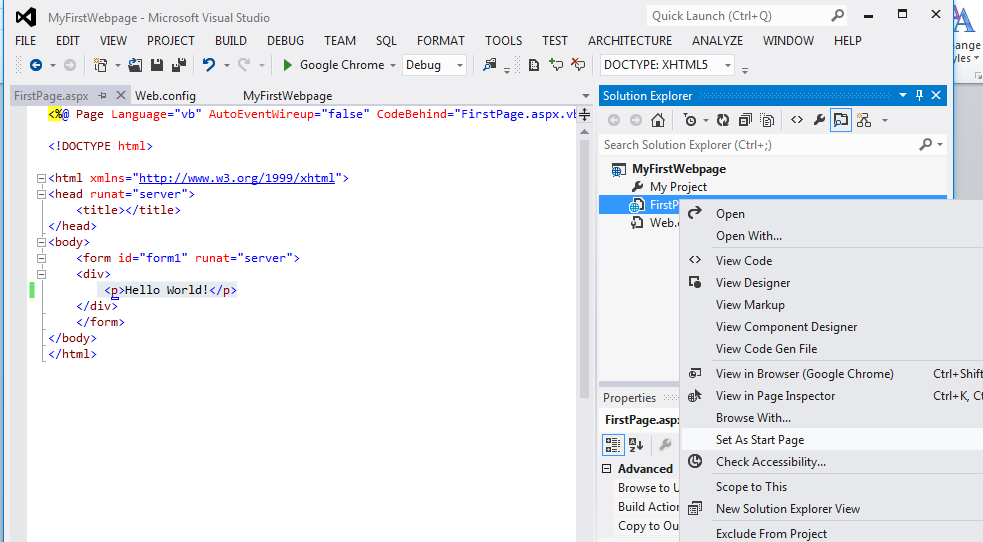The height and width of the screenshot is (542, 983).
Task: Click the Open File toolbar icon
Action: coord(135,65)
